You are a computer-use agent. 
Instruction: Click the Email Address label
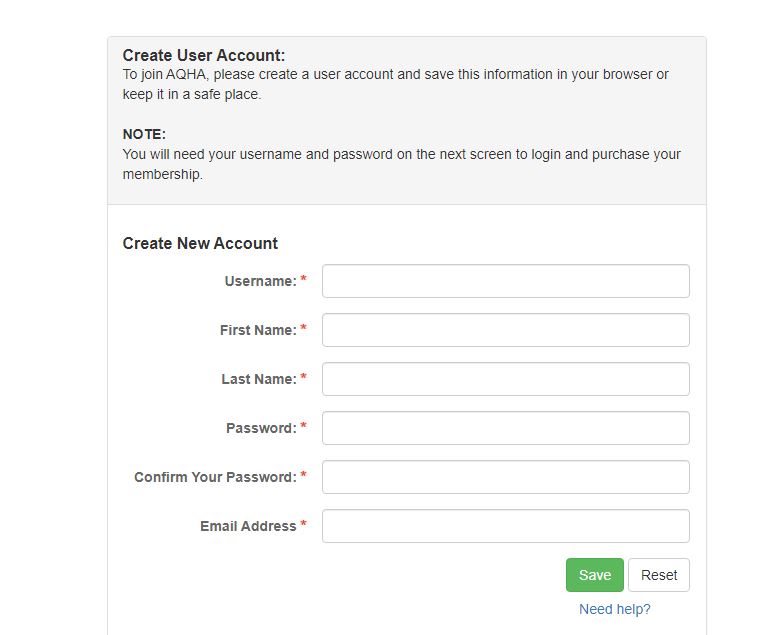[248, 526]
